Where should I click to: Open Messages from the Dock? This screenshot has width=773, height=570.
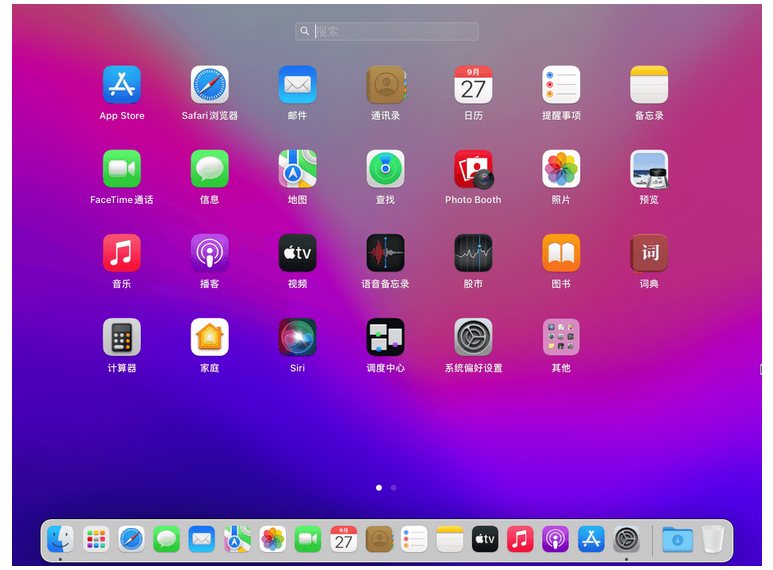166,539
